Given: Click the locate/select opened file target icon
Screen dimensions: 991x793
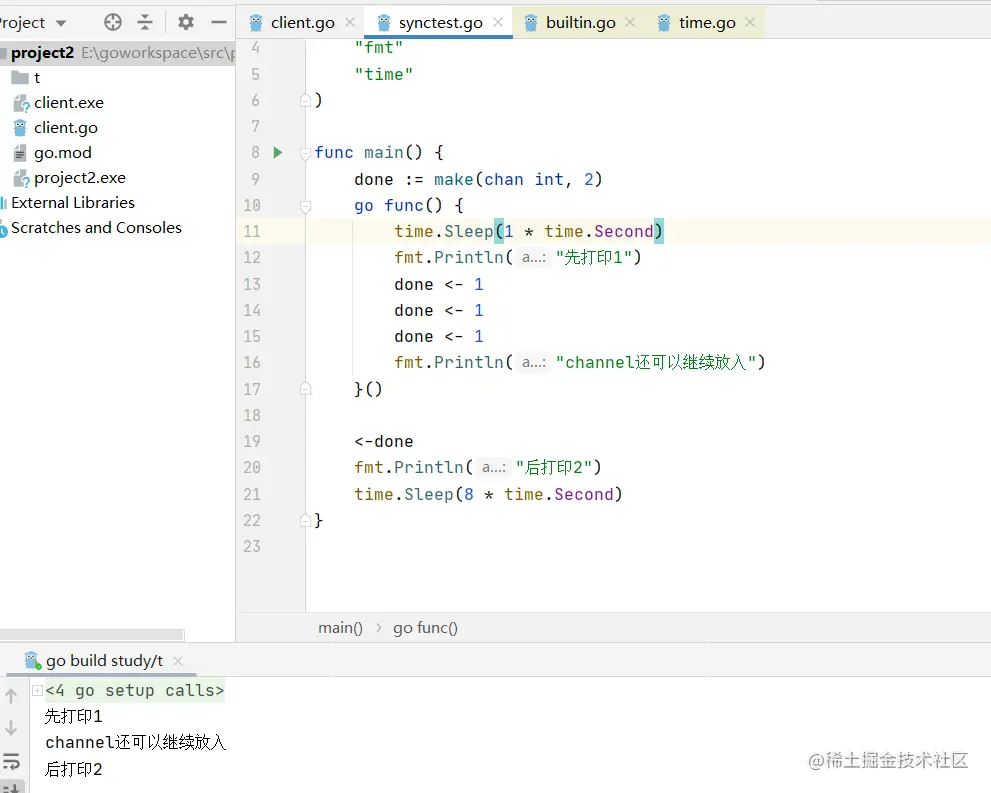Looking at the screenshot, I should pyautogui.click(x=112, y=23).
